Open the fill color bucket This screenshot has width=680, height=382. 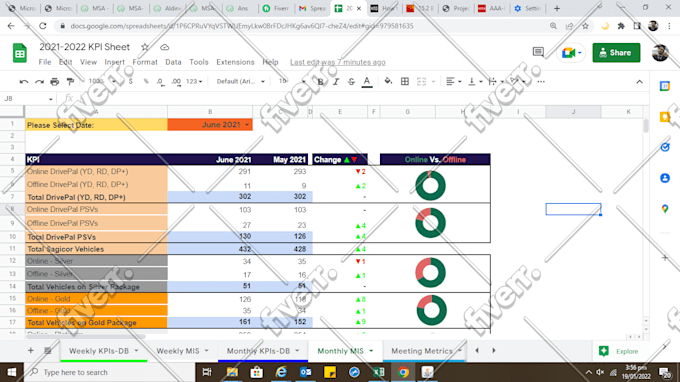click(388, 82)
